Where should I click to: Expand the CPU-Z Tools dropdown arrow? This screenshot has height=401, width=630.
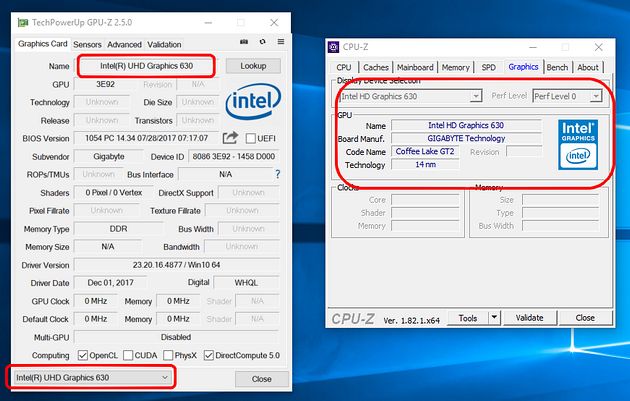point(494,318)
